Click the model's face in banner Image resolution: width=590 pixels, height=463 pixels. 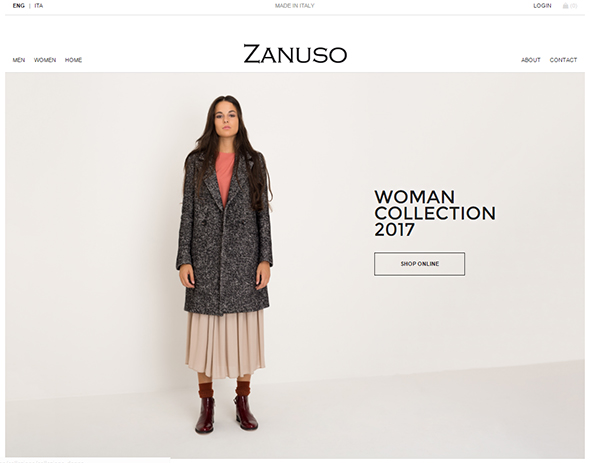[x=226, y=116]
